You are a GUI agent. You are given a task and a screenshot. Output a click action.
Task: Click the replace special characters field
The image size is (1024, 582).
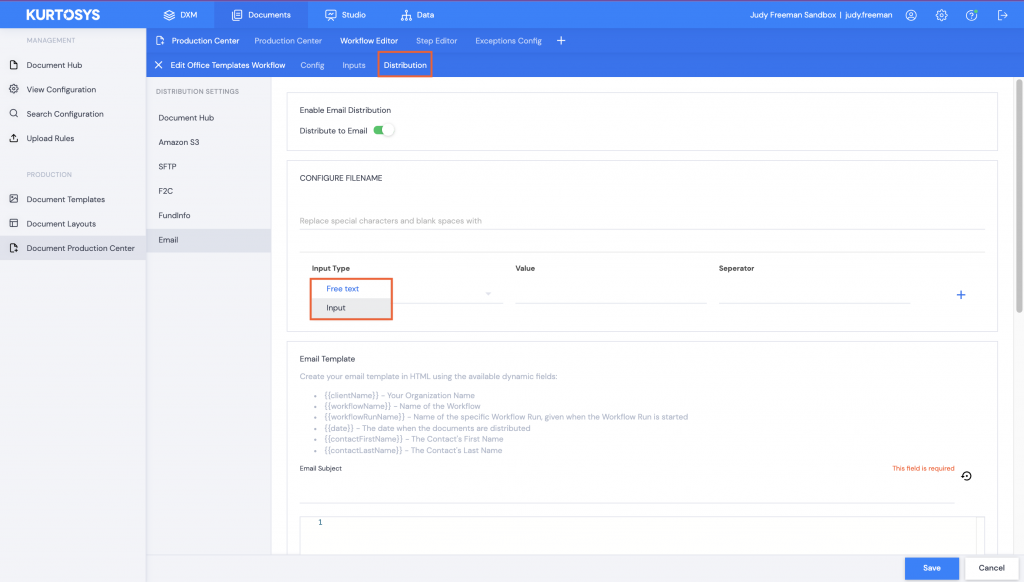tap(642, 221)
